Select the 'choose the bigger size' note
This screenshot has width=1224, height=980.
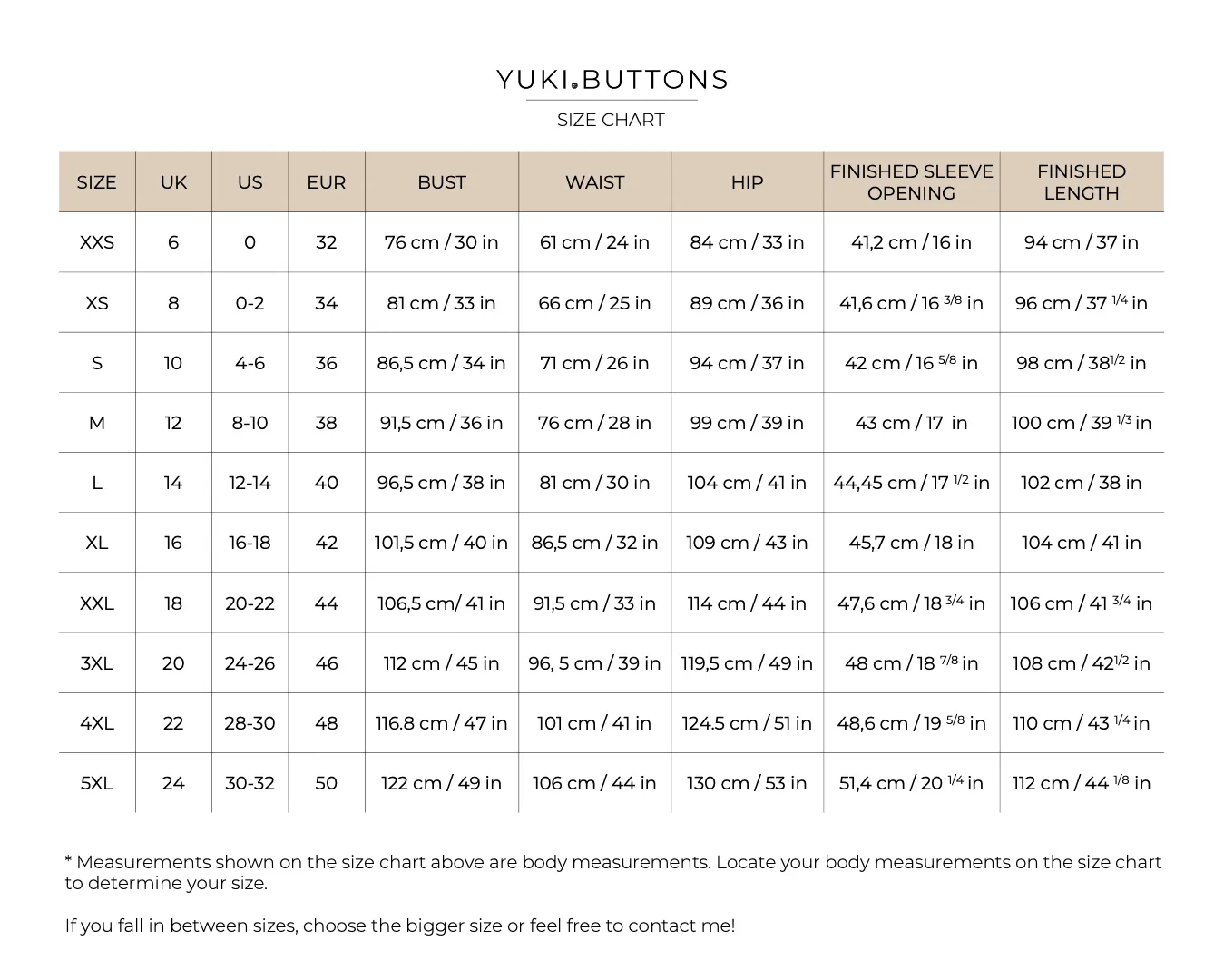pyautogui.click(x=400, y=926)
